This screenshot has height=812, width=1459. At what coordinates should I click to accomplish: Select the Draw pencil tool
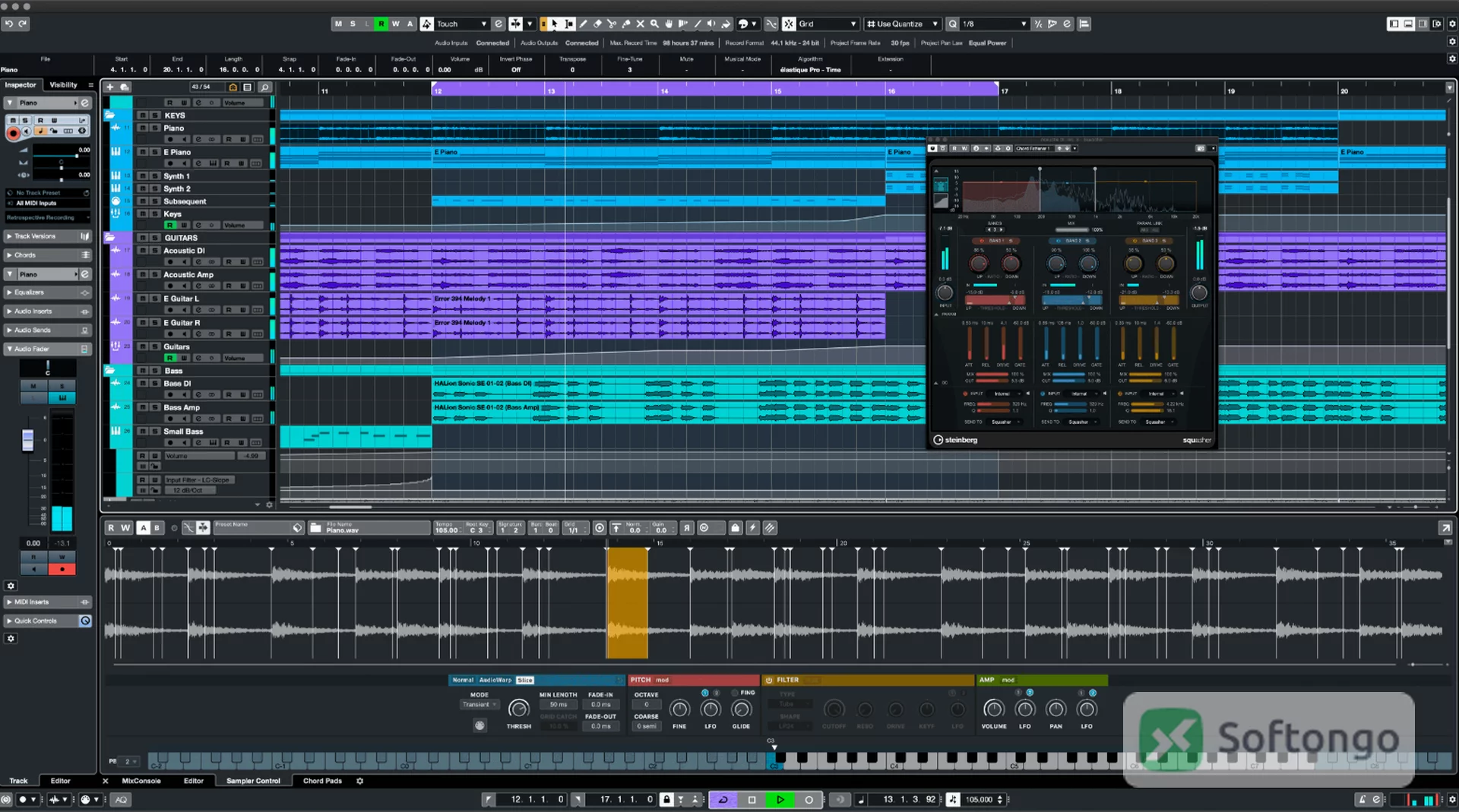584,24
